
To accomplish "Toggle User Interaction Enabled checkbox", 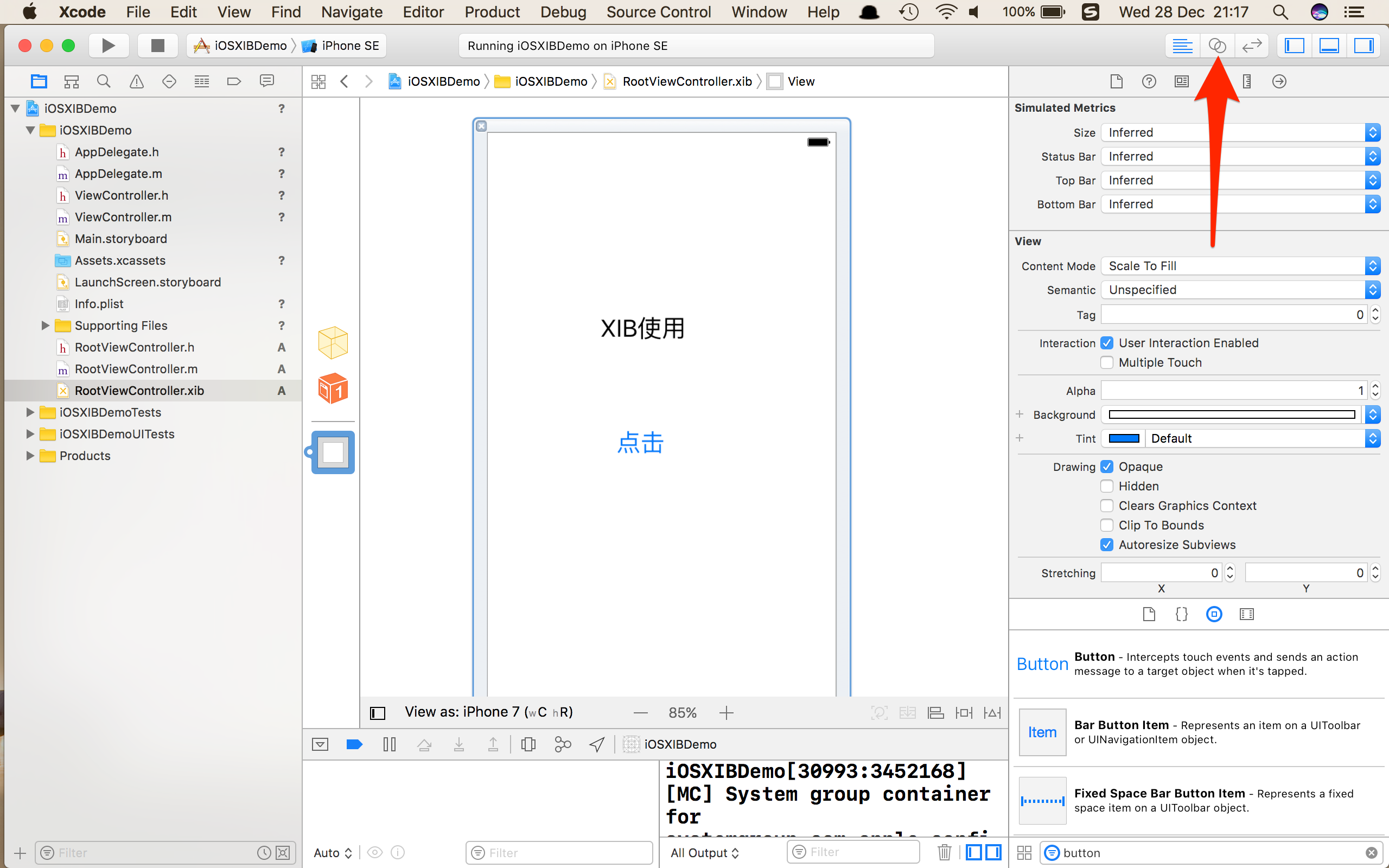I will [1107, 342].
